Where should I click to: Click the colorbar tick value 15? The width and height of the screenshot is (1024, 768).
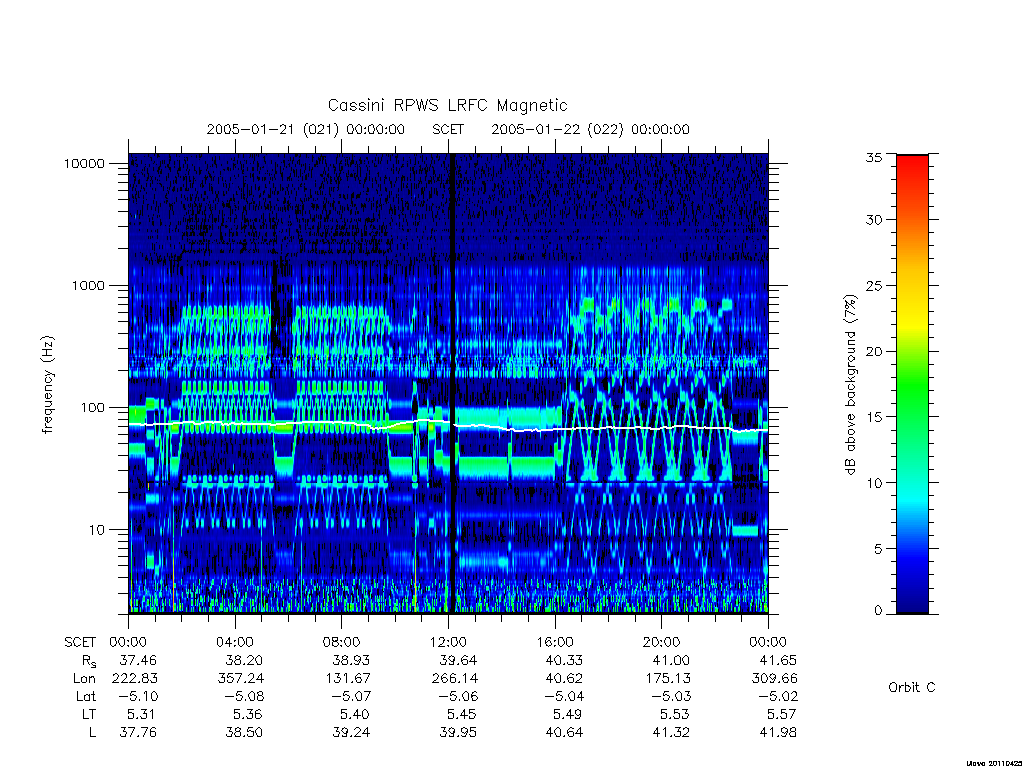874,417
